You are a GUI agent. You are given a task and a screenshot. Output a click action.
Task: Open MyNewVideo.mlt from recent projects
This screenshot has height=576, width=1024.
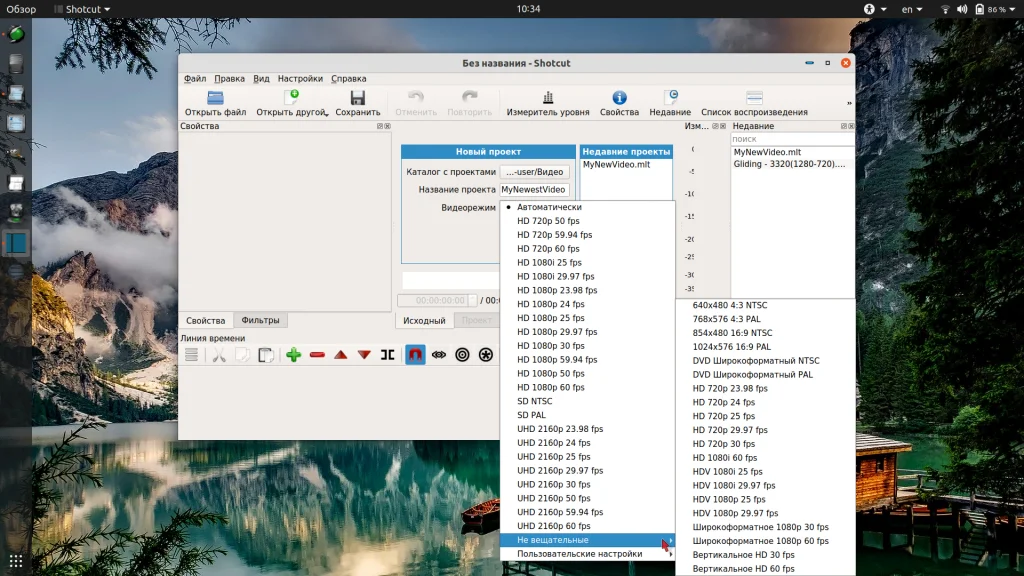(x=616, y=164)
